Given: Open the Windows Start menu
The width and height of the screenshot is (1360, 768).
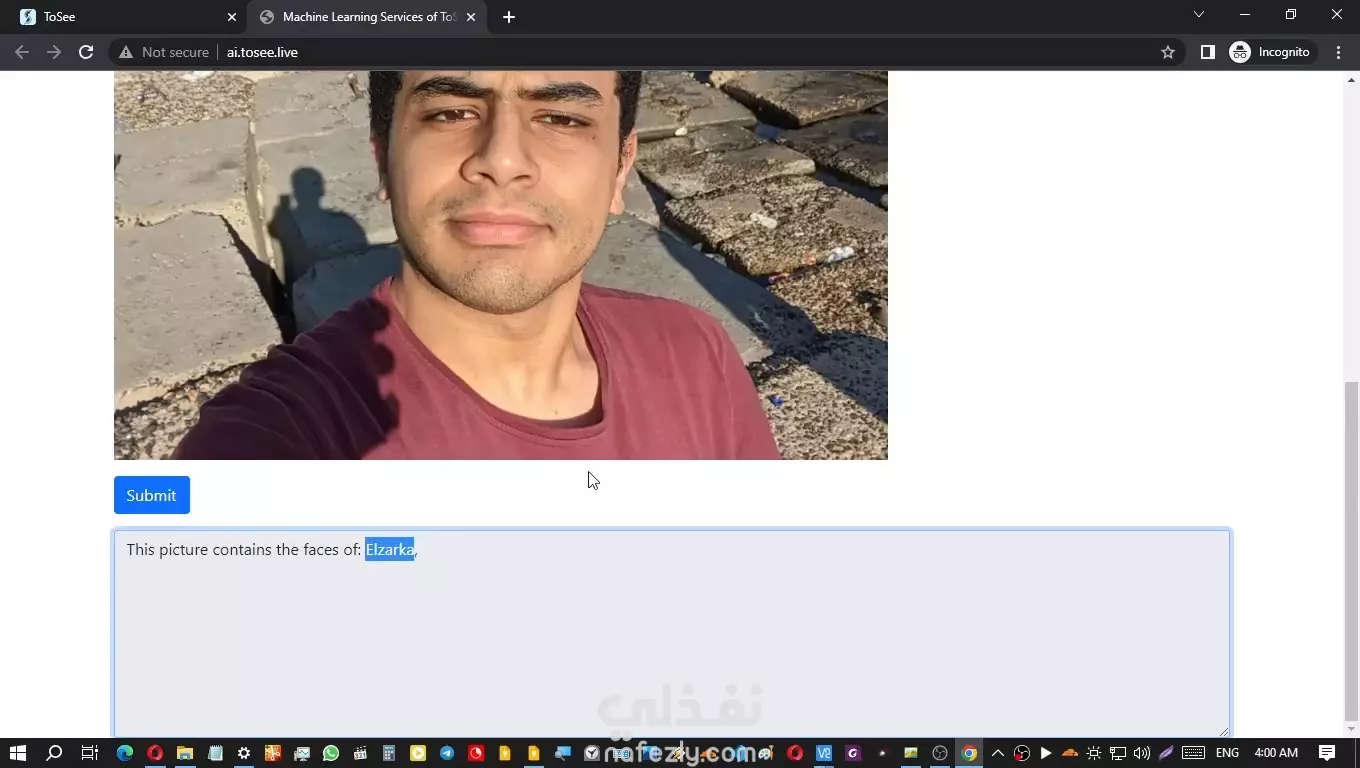Looking at the screenshot, I should [17, 753].
